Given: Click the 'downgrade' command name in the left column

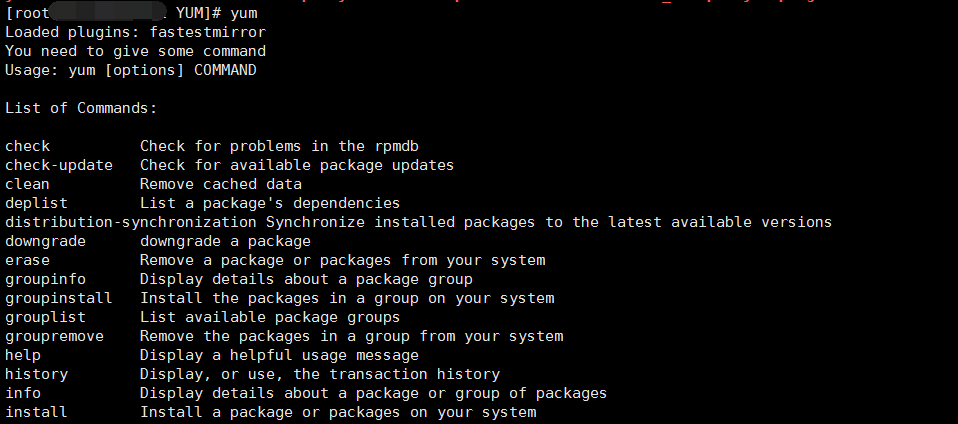Looking at the screenshot, I should 45,241.
